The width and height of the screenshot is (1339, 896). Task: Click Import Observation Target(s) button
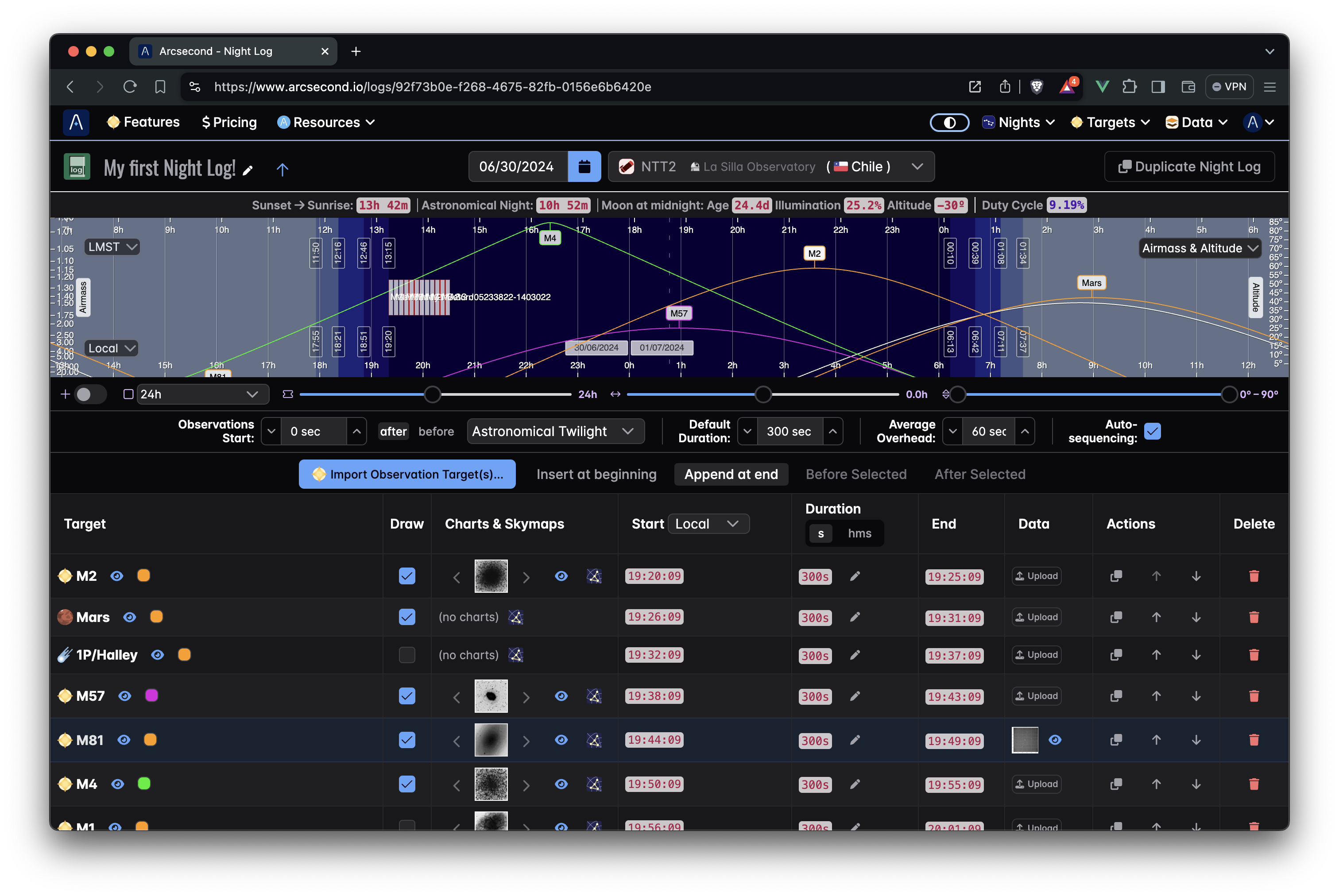coord(407,474)
